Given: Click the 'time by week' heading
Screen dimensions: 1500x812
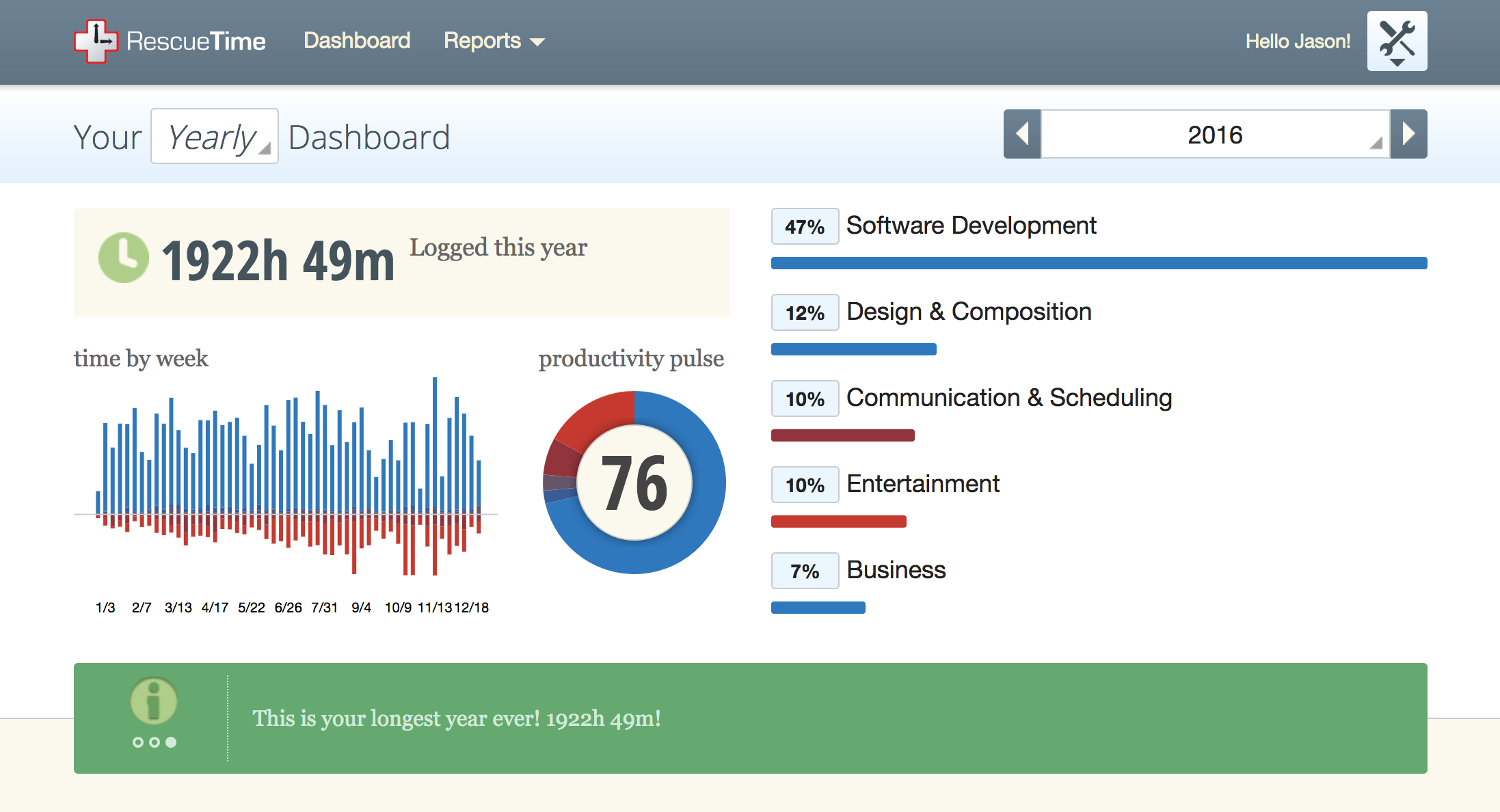Looking at the screenshot, I should (x=141, y=358).
